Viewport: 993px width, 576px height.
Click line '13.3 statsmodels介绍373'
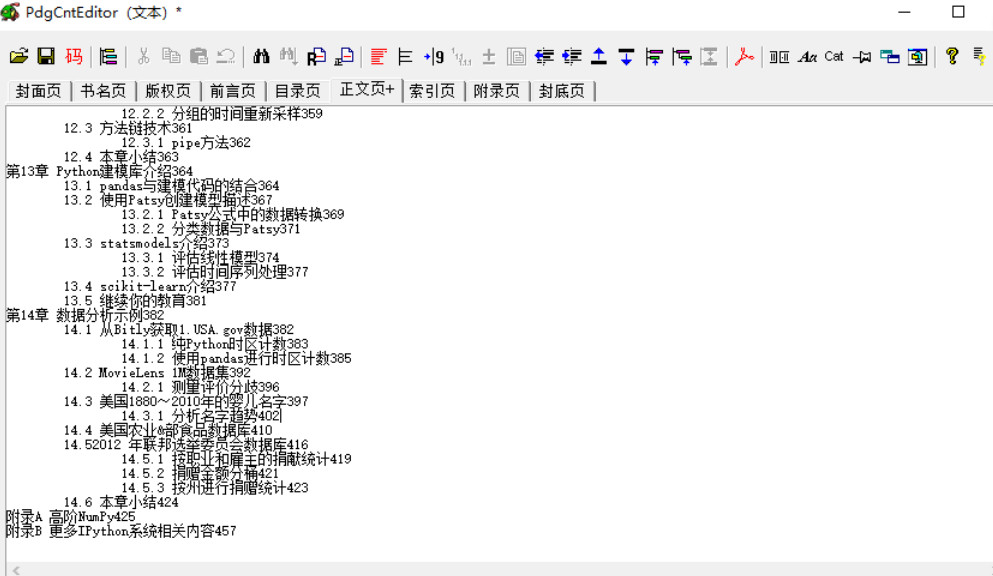coord(146,244)
